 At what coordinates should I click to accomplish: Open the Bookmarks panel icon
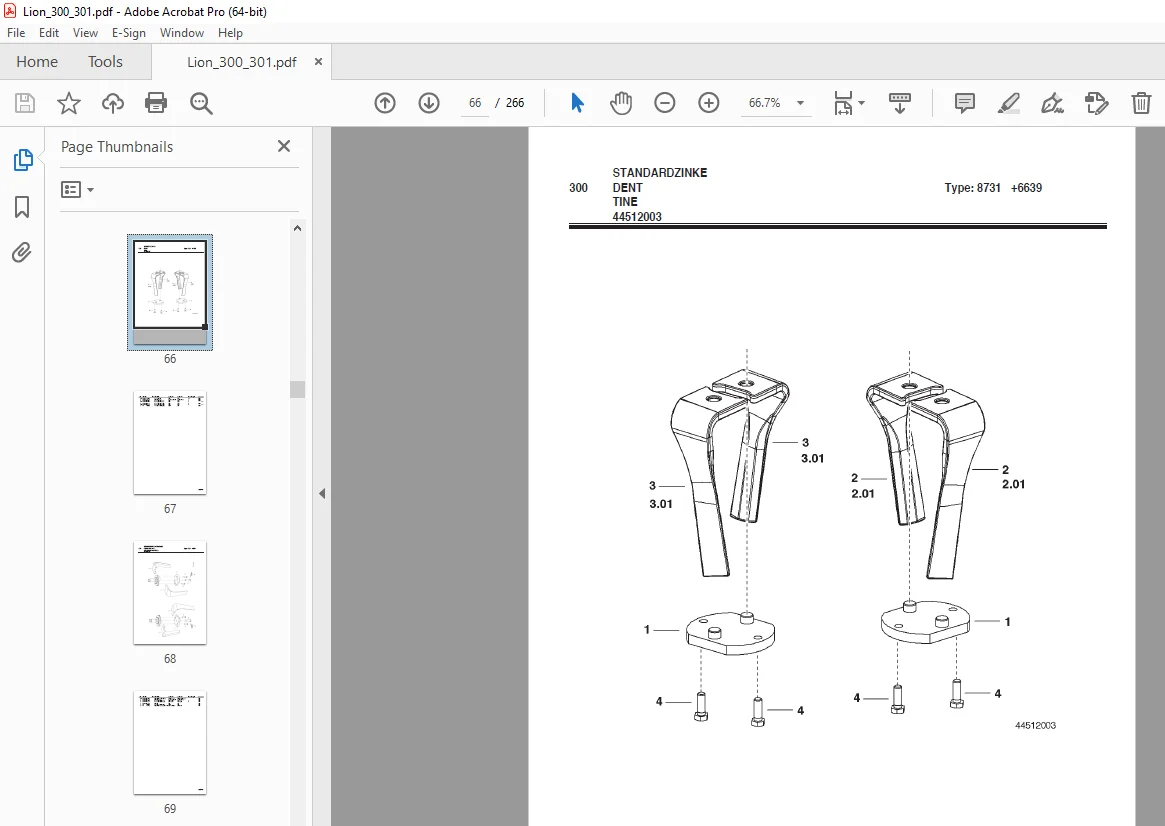[x=22, y=207]
